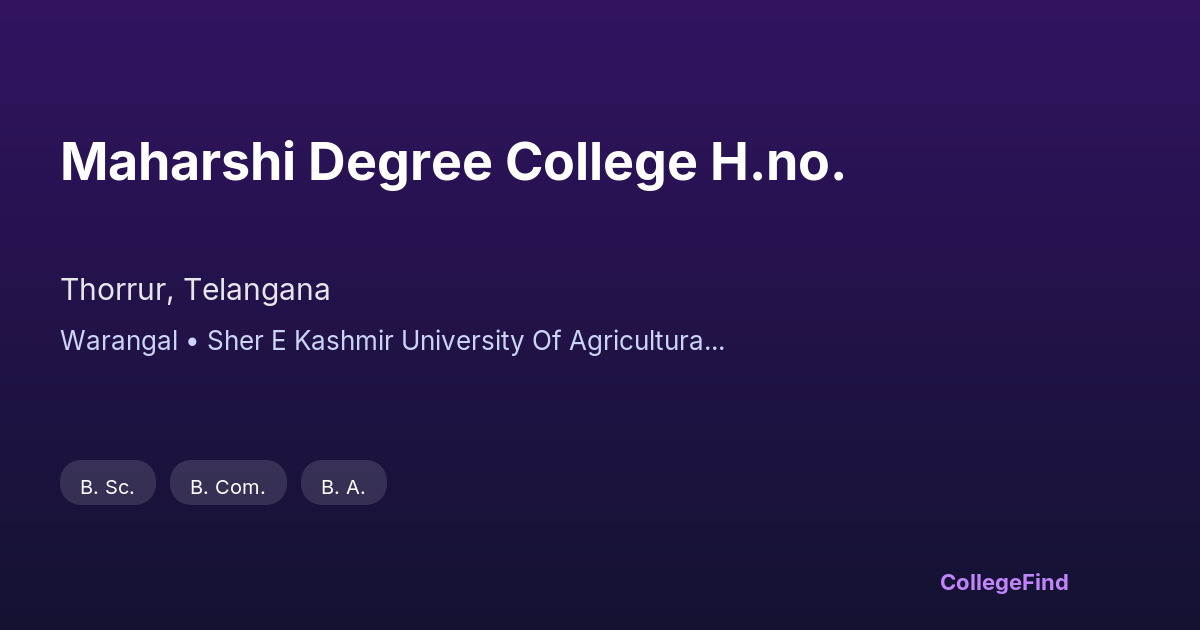Select the B. Com. course pill
Image resolution: width=1200 pixels, height=630 pixels.
coord(228,487)
